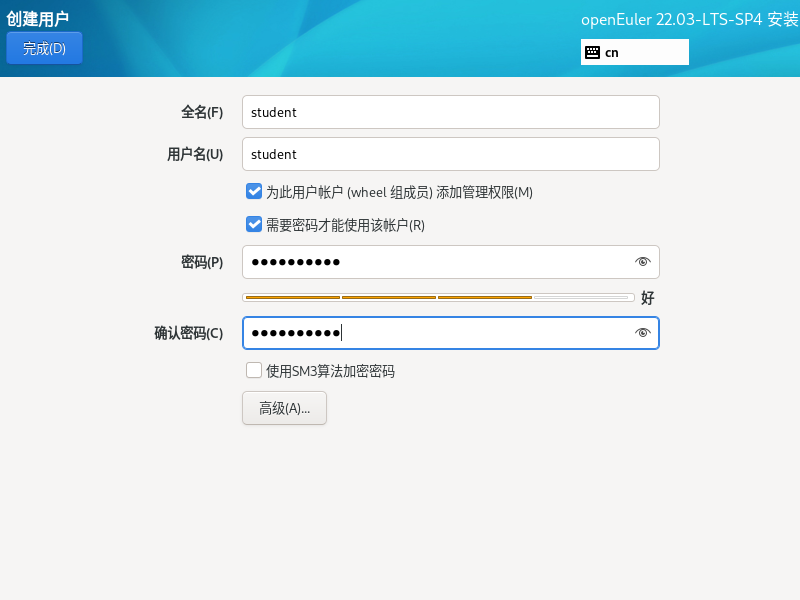800x600 pixels.
Task: Toggle 需要密码才能使用该帐户 checkbox
Action: point(254,224)
